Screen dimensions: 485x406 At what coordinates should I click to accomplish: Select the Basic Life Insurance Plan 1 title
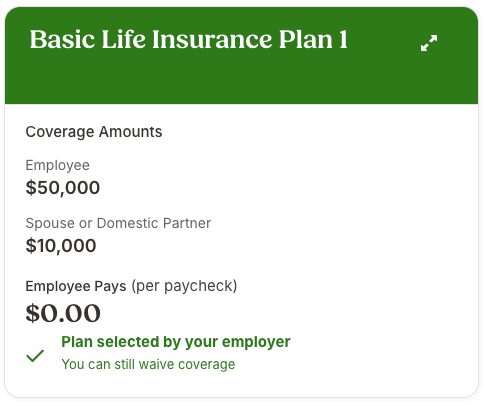(189, 40)
